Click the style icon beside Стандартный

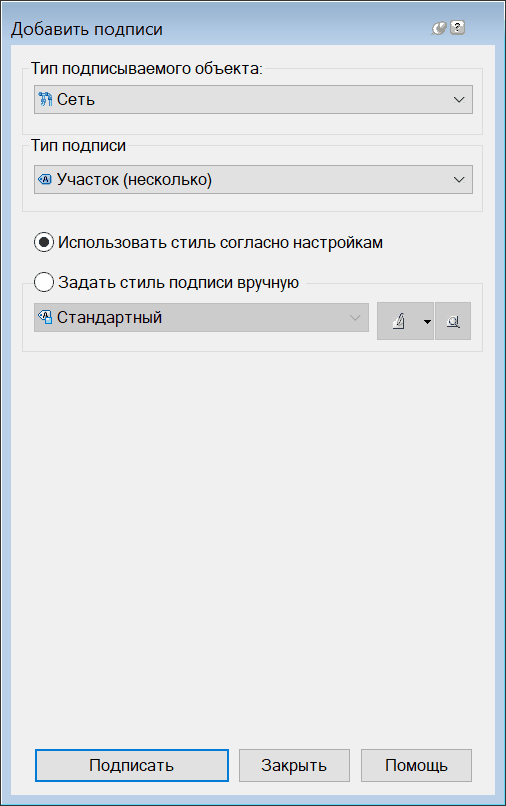[x=45, y=317]
